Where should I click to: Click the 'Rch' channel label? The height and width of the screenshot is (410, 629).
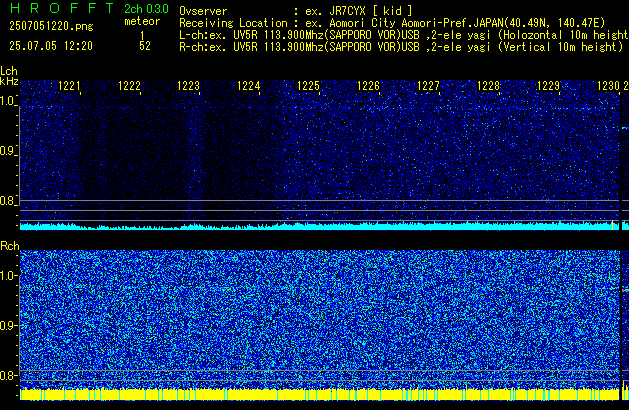10,246
